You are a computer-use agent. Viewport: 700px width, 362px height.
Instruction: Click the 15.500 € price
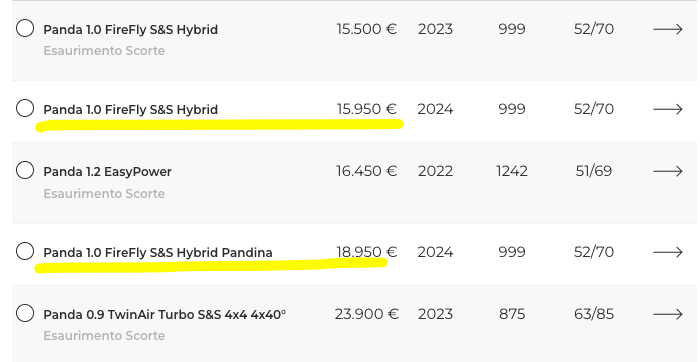pos(367,29)
